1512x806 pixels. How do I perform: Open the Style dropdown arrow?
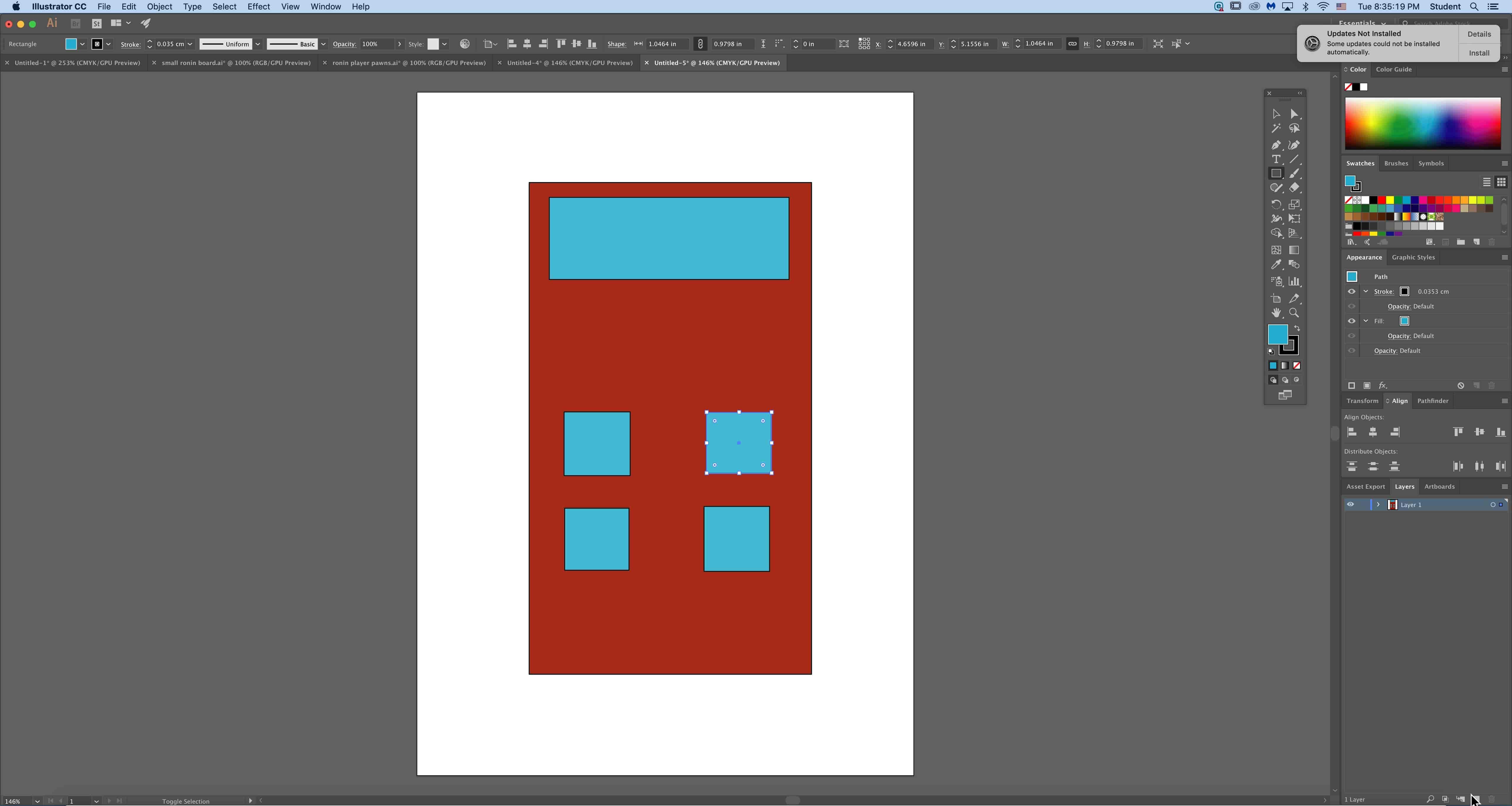pos(444,44)
